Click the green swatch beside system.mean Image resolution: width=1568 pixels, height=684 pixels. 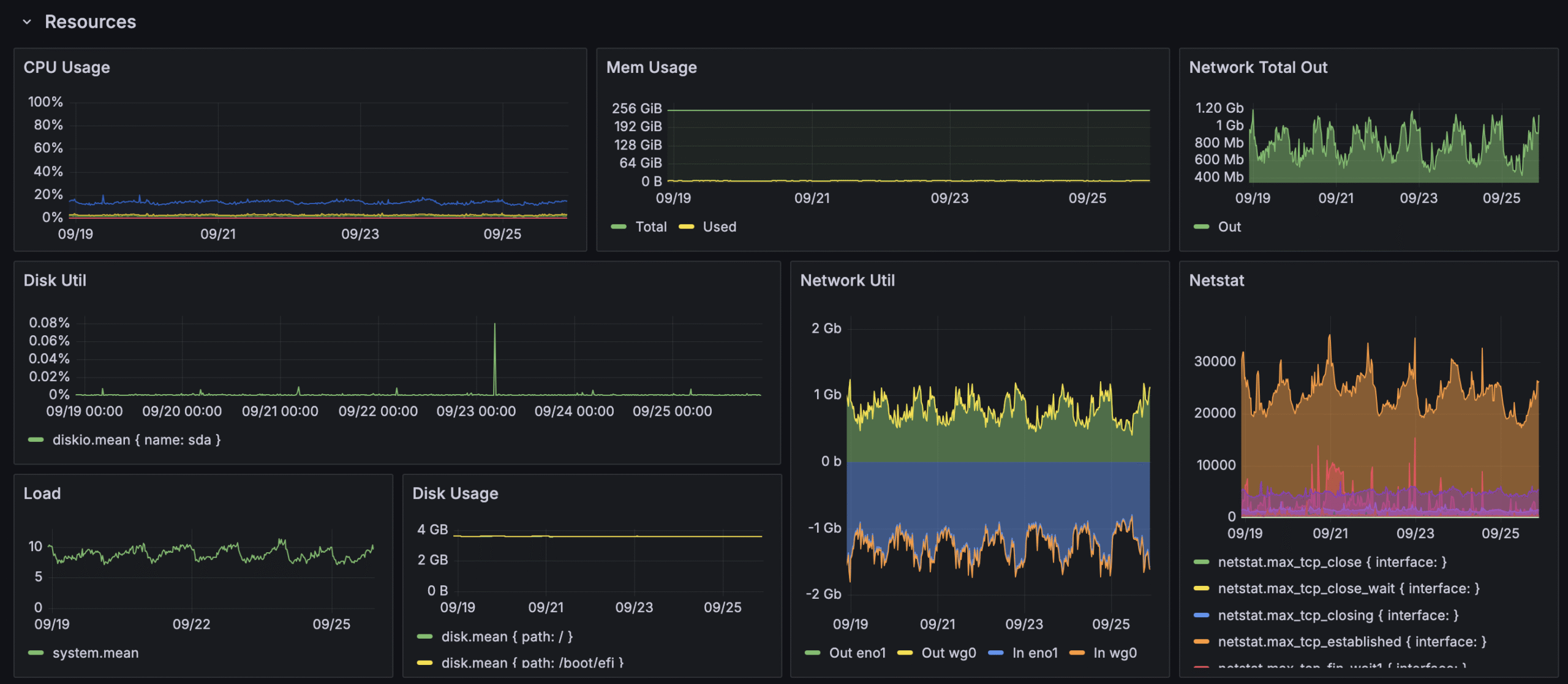coord(36,653)
